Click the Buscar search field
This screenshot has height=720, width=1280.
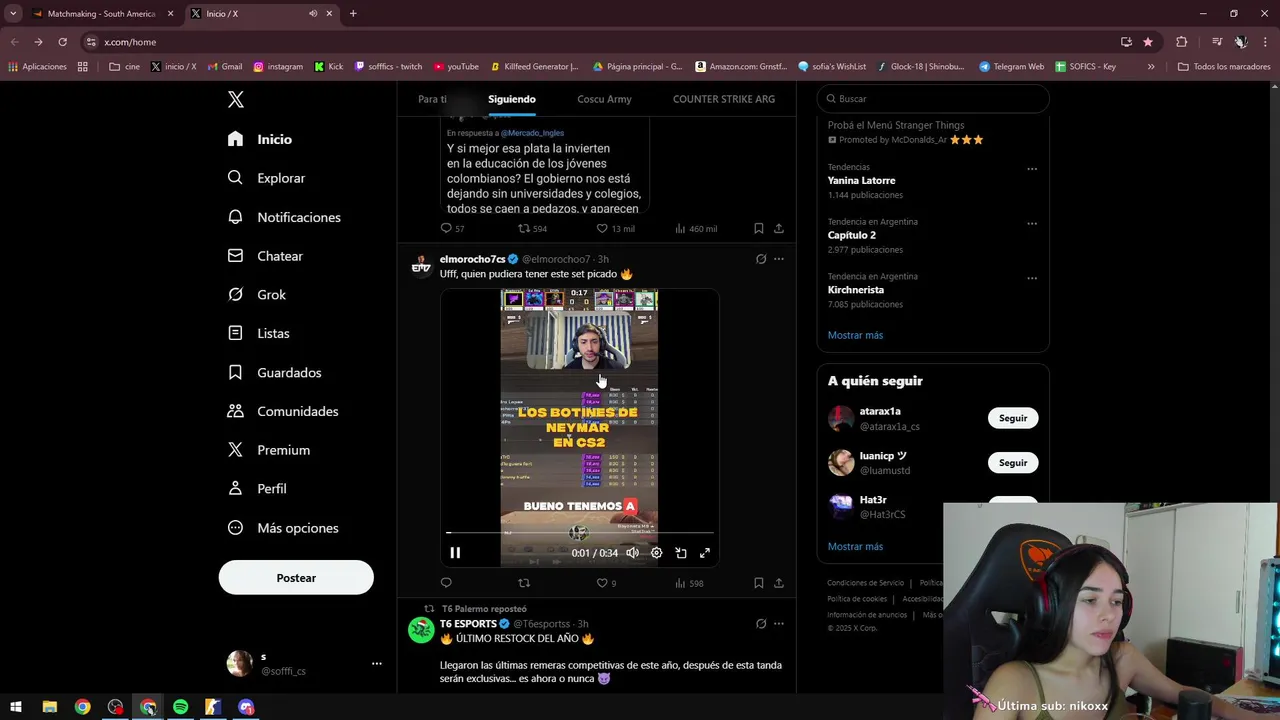933,99
